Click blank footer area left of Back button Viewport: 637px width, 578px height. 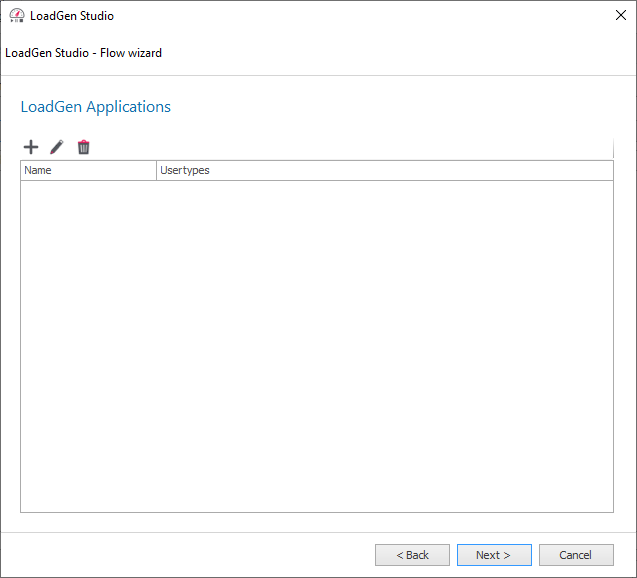pos(187,555)
